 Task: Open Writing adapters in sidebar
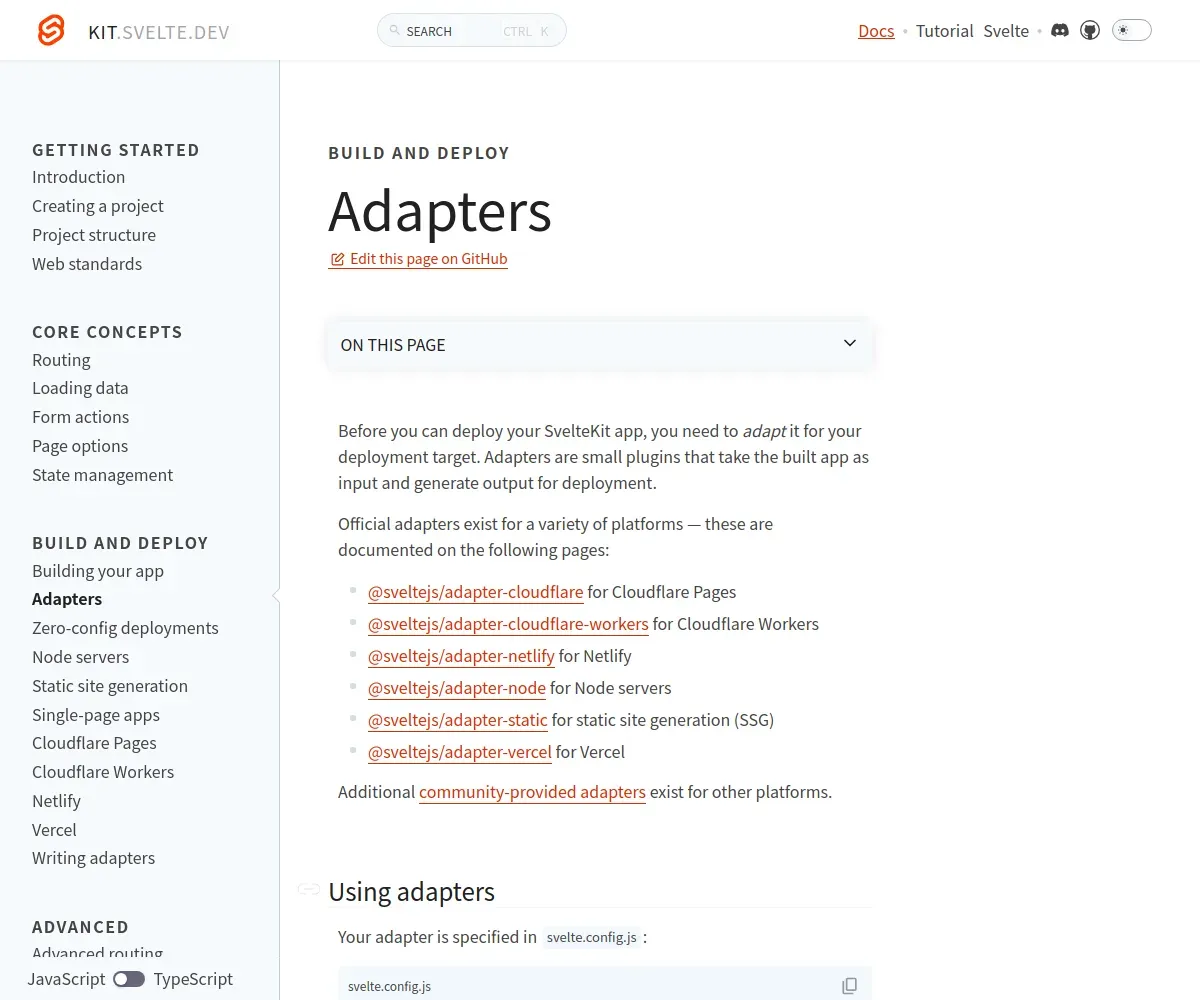tap(93, 858)
